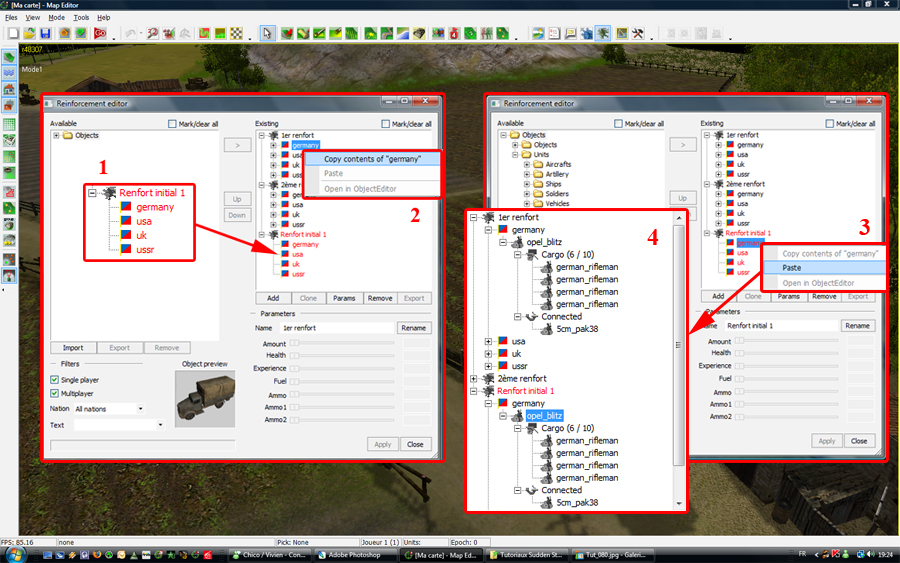The image size is (900, 563).
Task: Click the Open folder toolbar icon
Action: coord(29,33)
